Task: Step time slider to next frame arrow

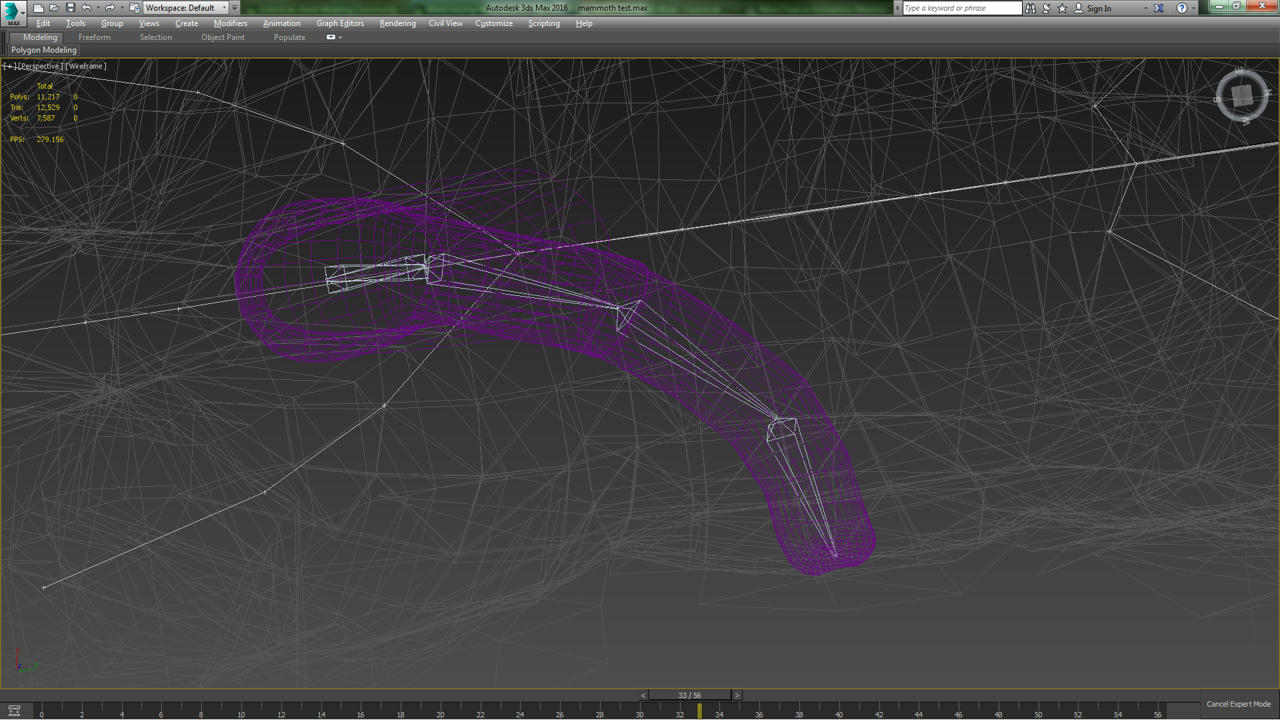Action: point(737,695)
